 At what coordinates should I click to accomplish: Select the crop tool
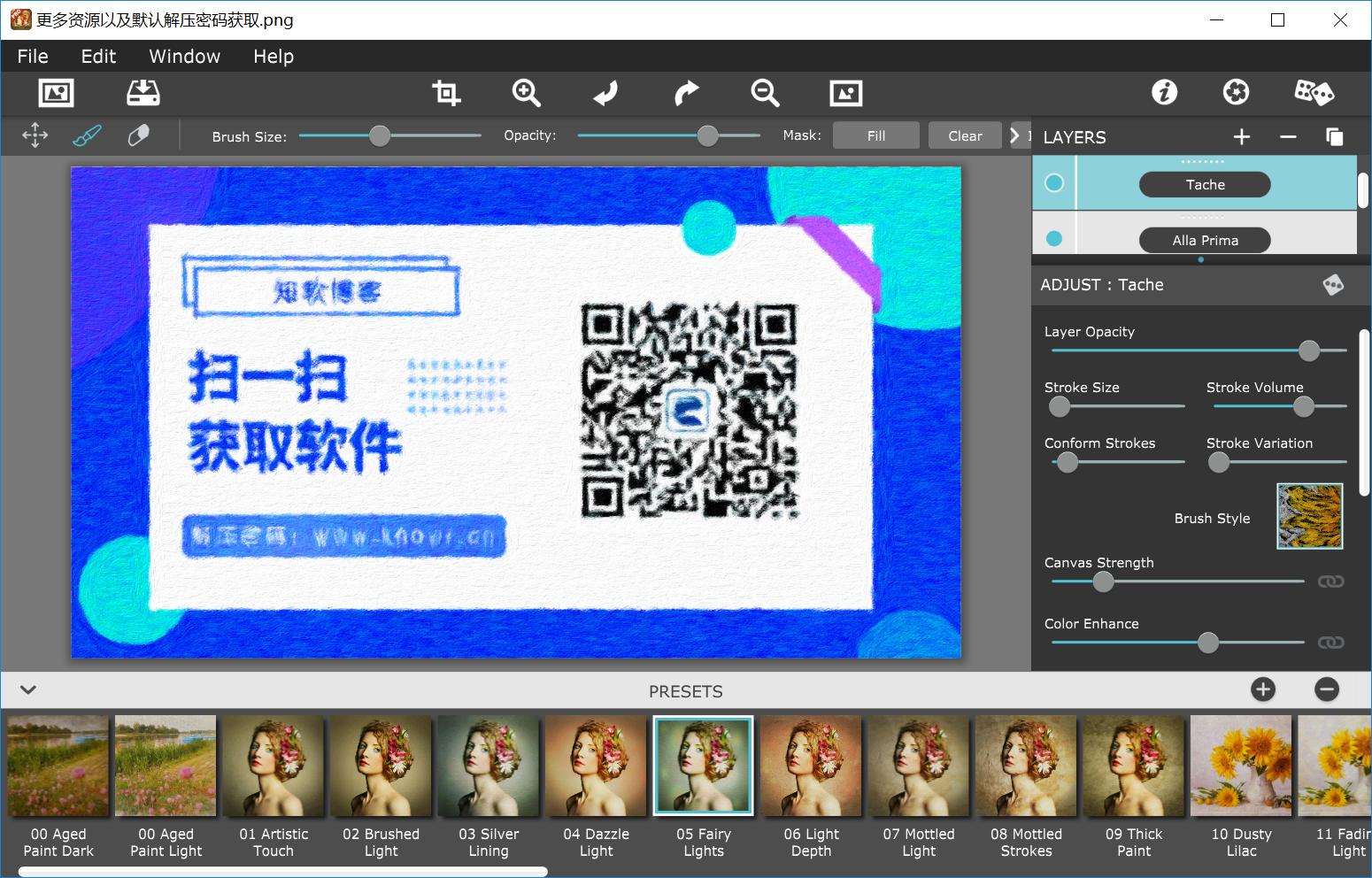[x=446, y=93]
